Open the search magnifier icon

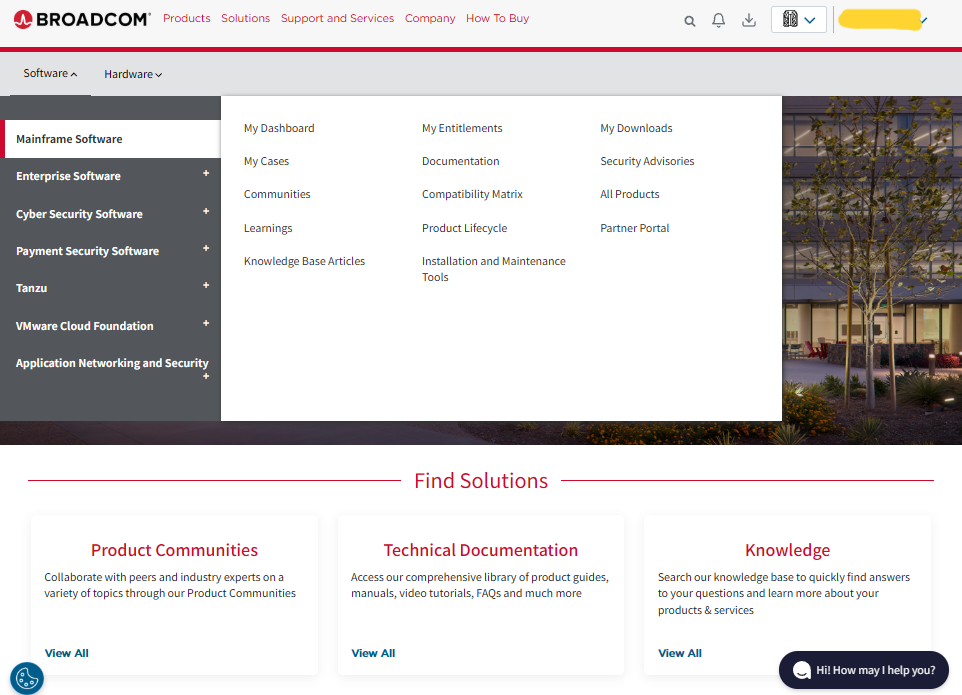690,21
